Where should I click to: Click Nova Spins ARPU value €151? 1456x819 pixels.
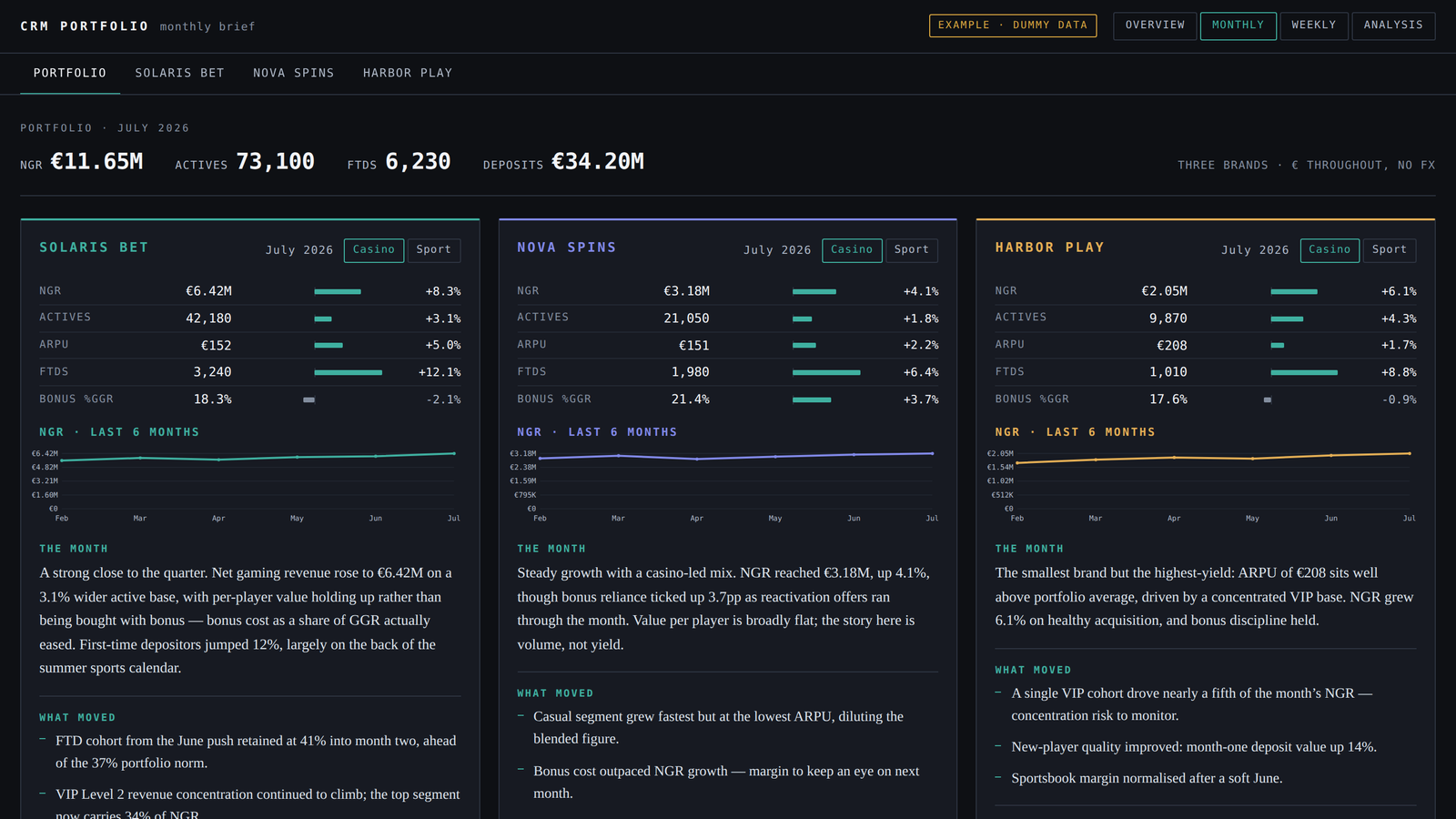point(694,346)
